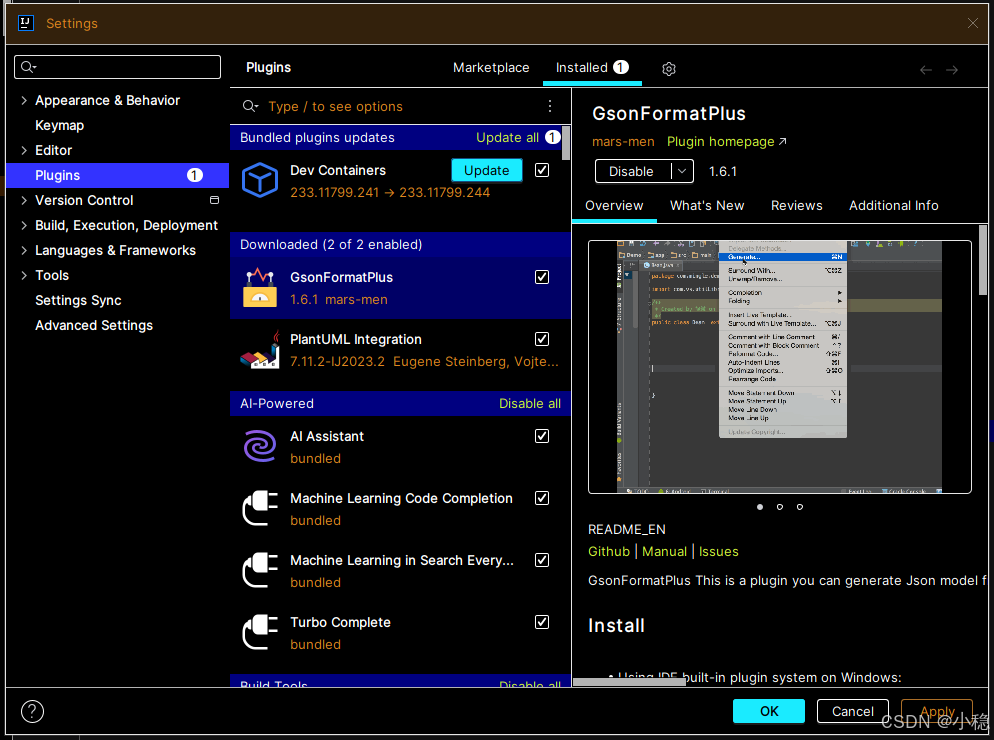Click the description panel vertical scrollbar
Viewport: 994px width, 740px height.
(x=983, y=260)
